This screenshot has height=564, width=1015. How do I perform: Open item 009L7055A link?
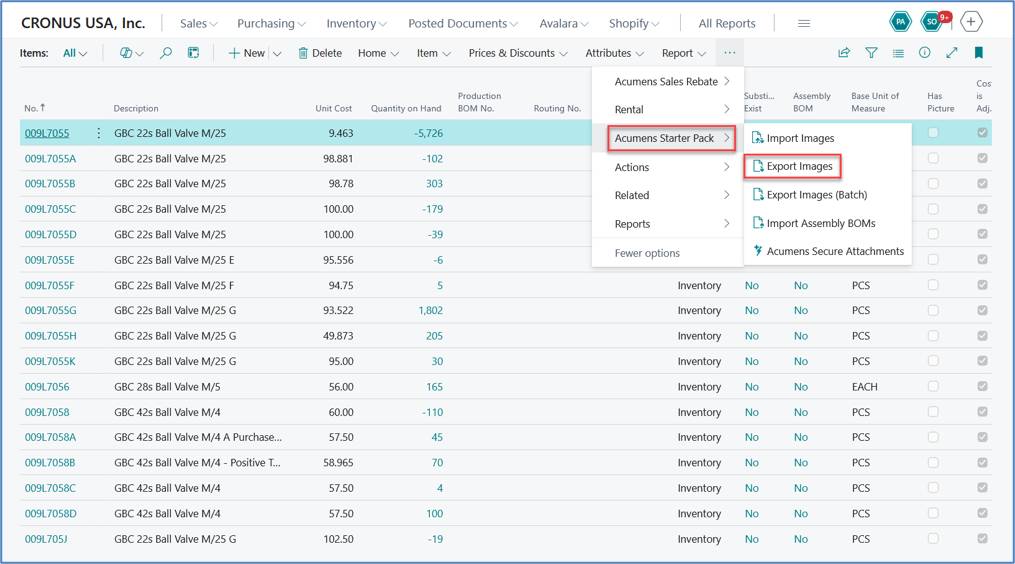[x=50, y=158]
